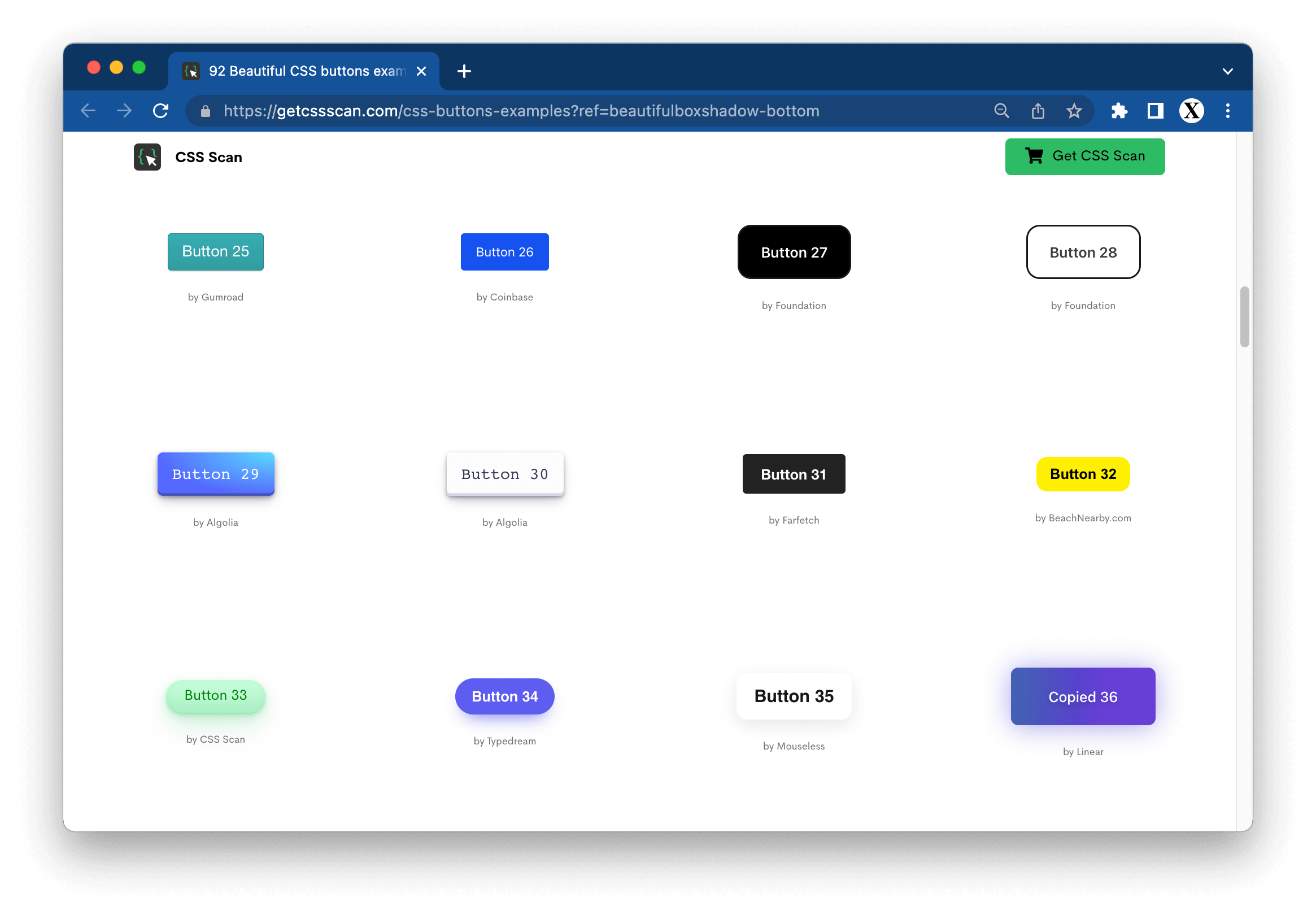Reload the current page
This screenshot has width=1316, height=915.
(161, 111)
